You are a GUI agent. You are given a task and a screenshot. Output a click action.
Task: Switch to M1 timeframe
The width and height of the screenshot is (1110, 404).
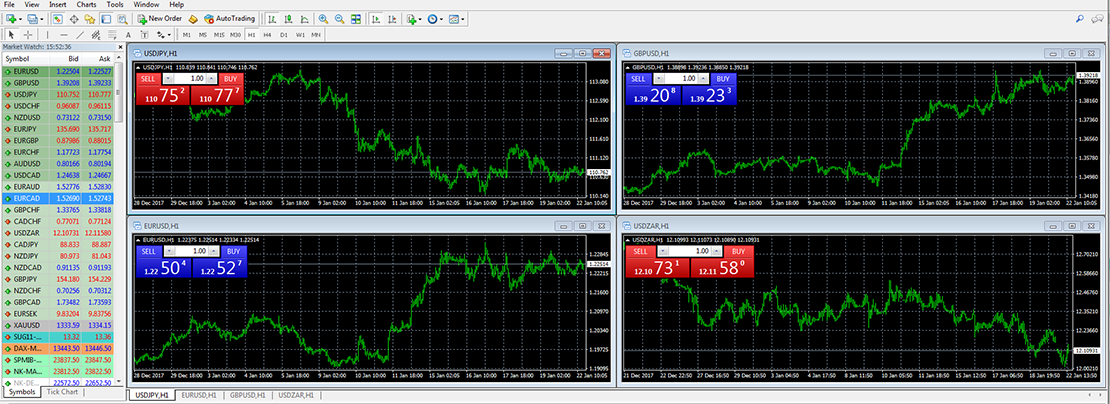pos(187,34)
